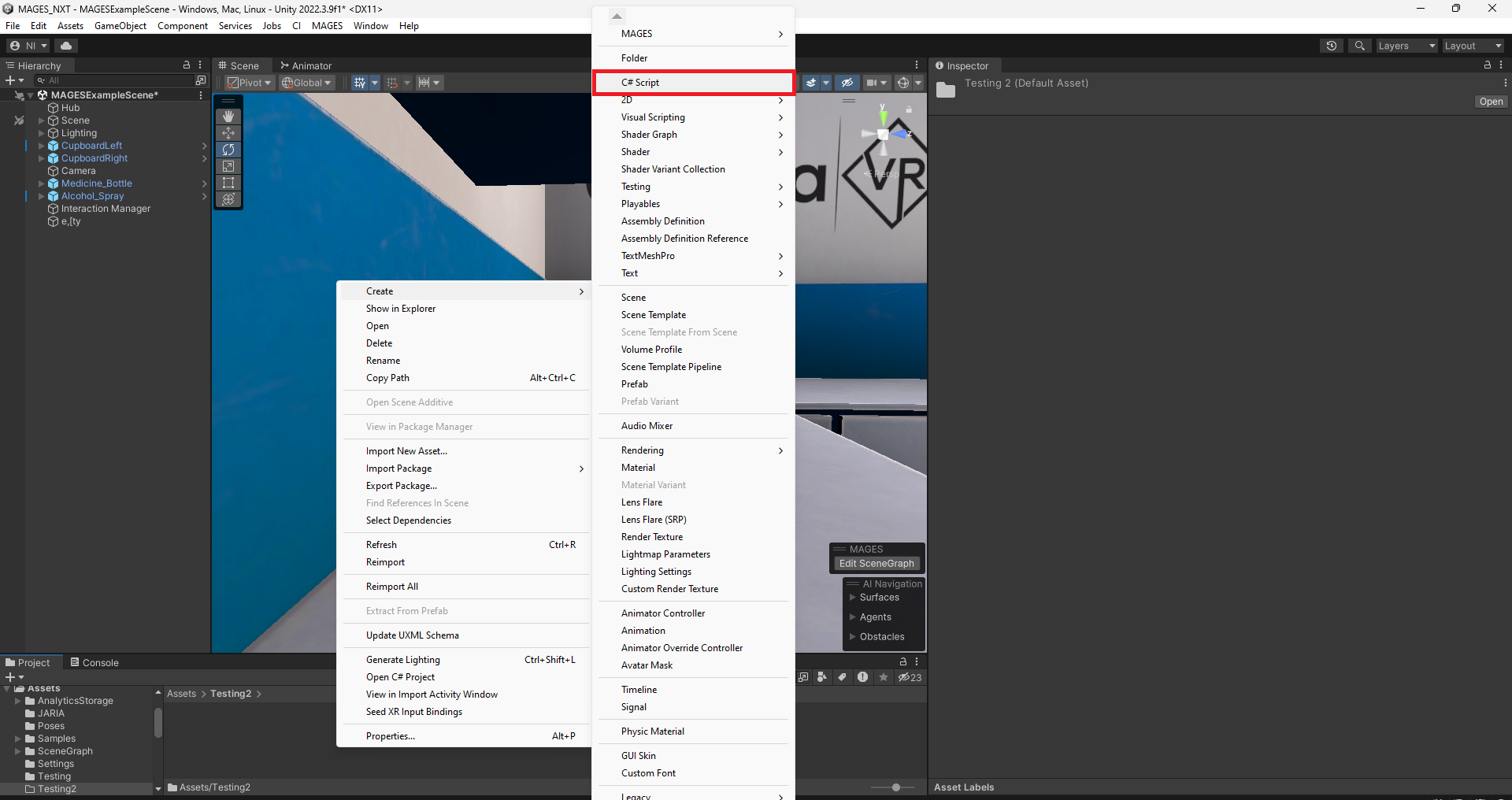Click the search by import log icon

pos(863,677)
